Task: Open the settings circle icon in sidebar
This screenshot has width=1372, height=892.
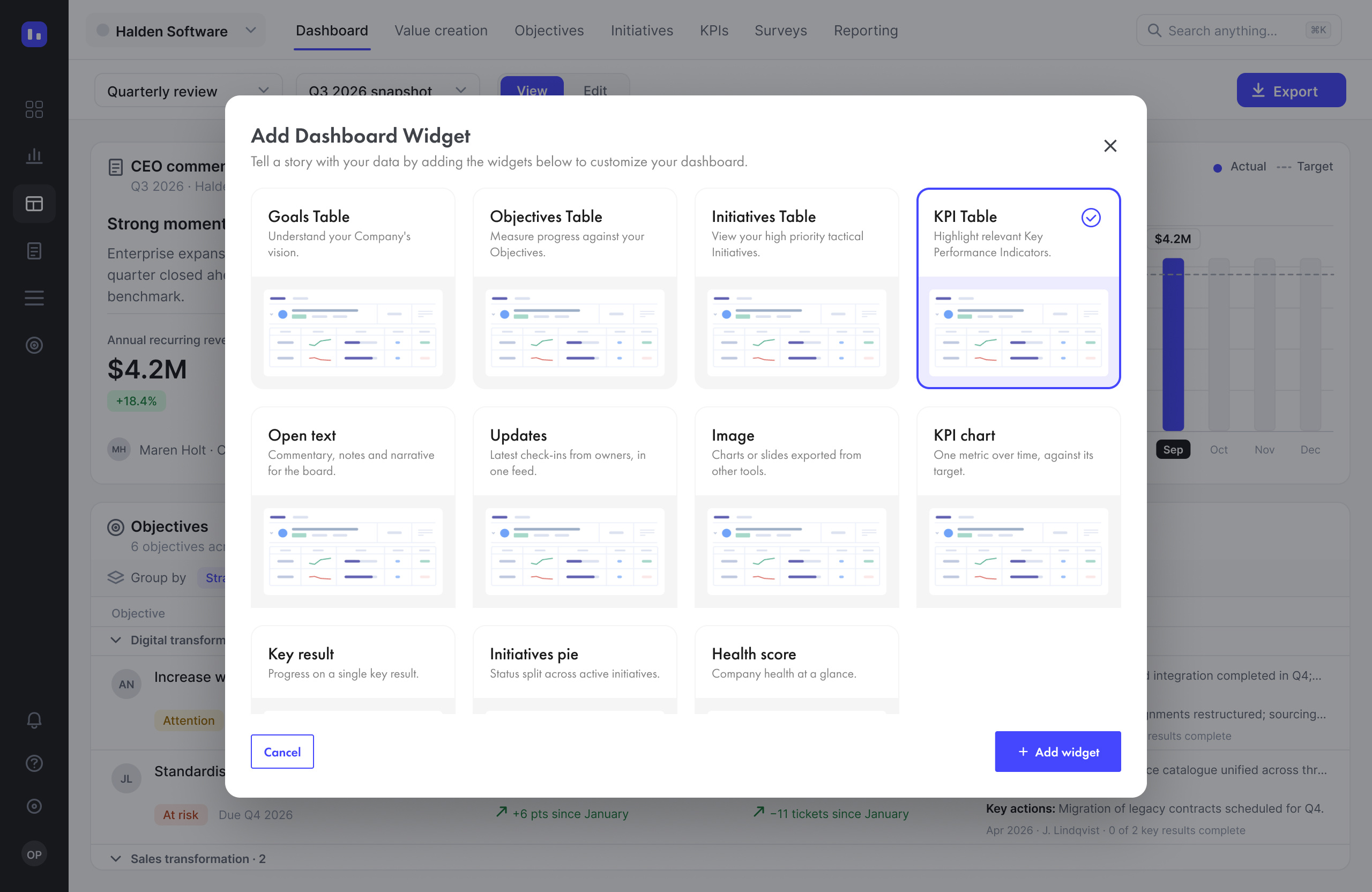Action: point(34,806)
